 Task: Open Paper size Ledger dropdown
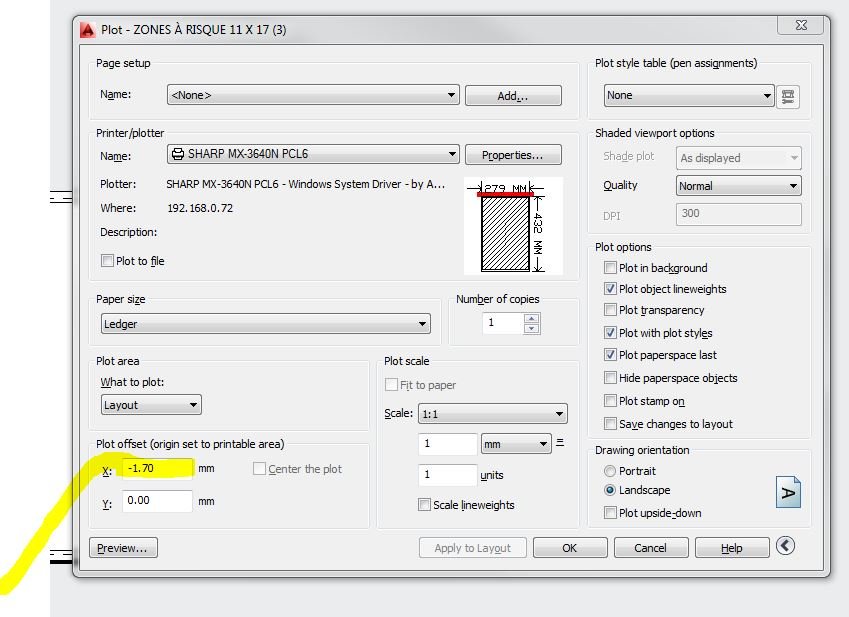coord(266,324)
